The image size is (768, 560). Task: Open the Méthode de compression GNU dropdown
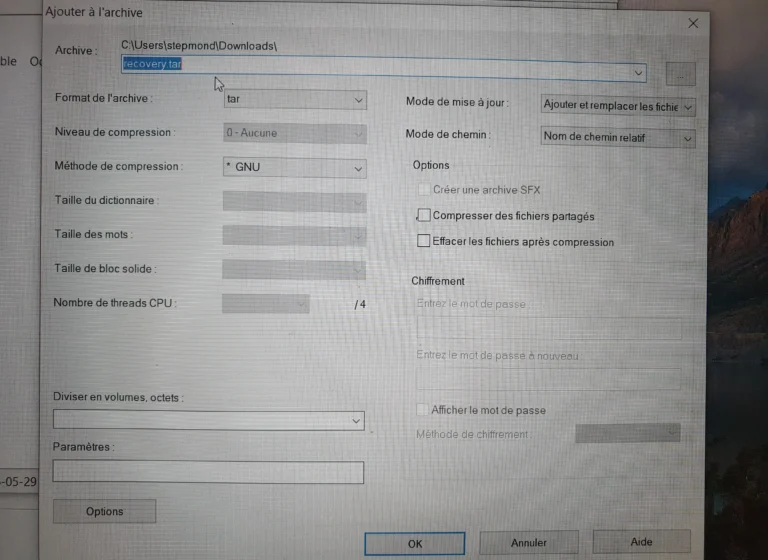click(294, 168)
